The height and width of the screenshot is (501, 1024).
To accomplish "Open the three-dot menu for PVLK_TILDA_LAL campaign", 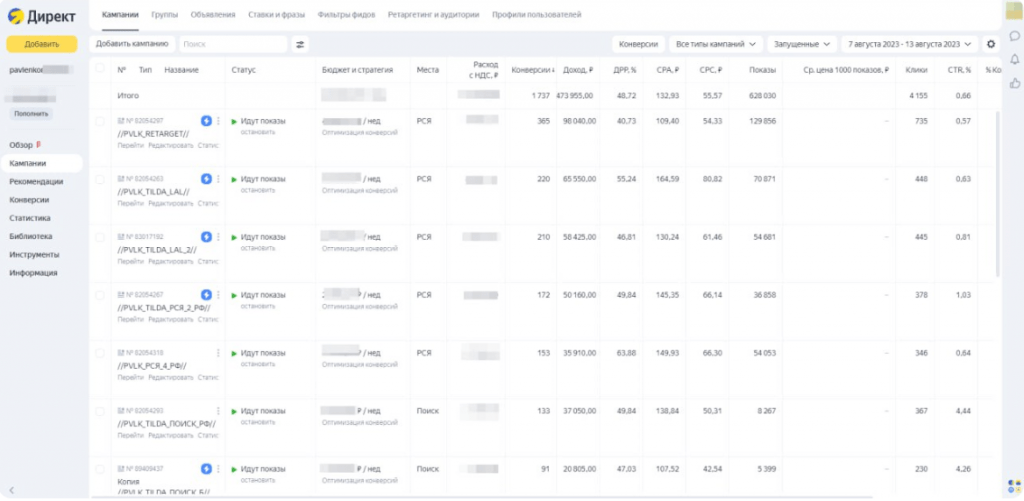I will (218, 179).
